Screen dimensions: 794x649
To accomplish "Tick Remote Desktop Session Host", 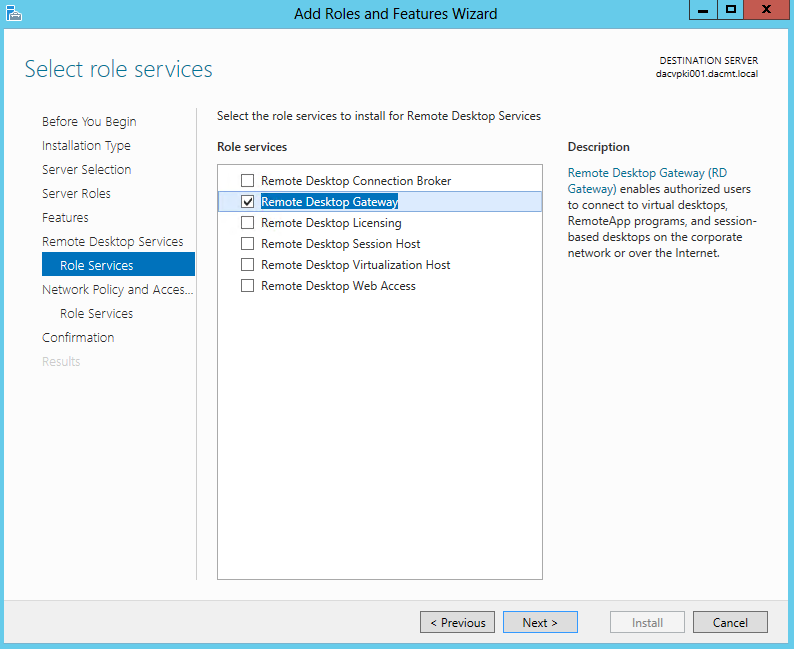I will point(247,244).
